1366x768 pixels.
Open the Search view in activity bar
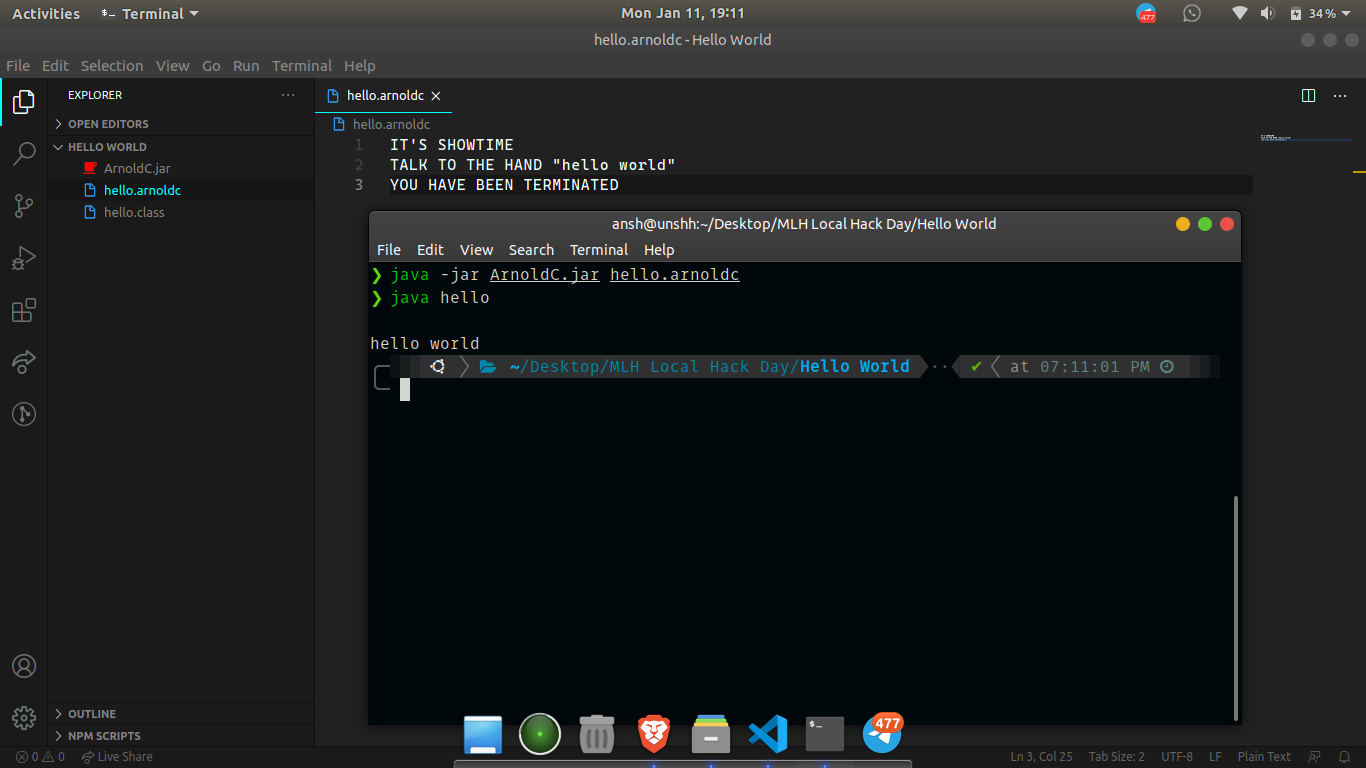tap(24, 154)
